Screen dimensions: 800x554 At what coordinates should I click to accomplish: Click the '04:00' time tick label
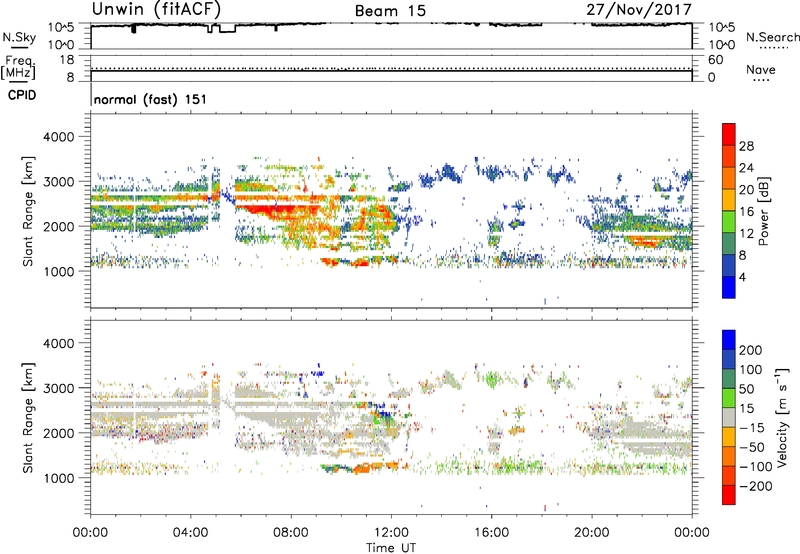point(190,533)
